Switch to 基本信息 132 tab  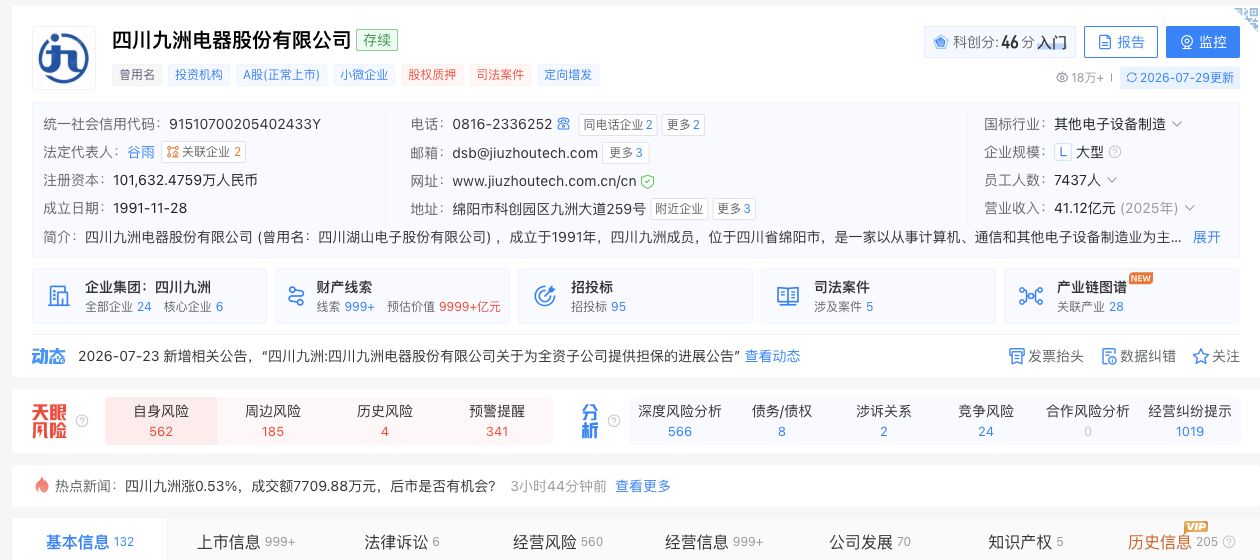pyautogui.click(x=90, y=542)
